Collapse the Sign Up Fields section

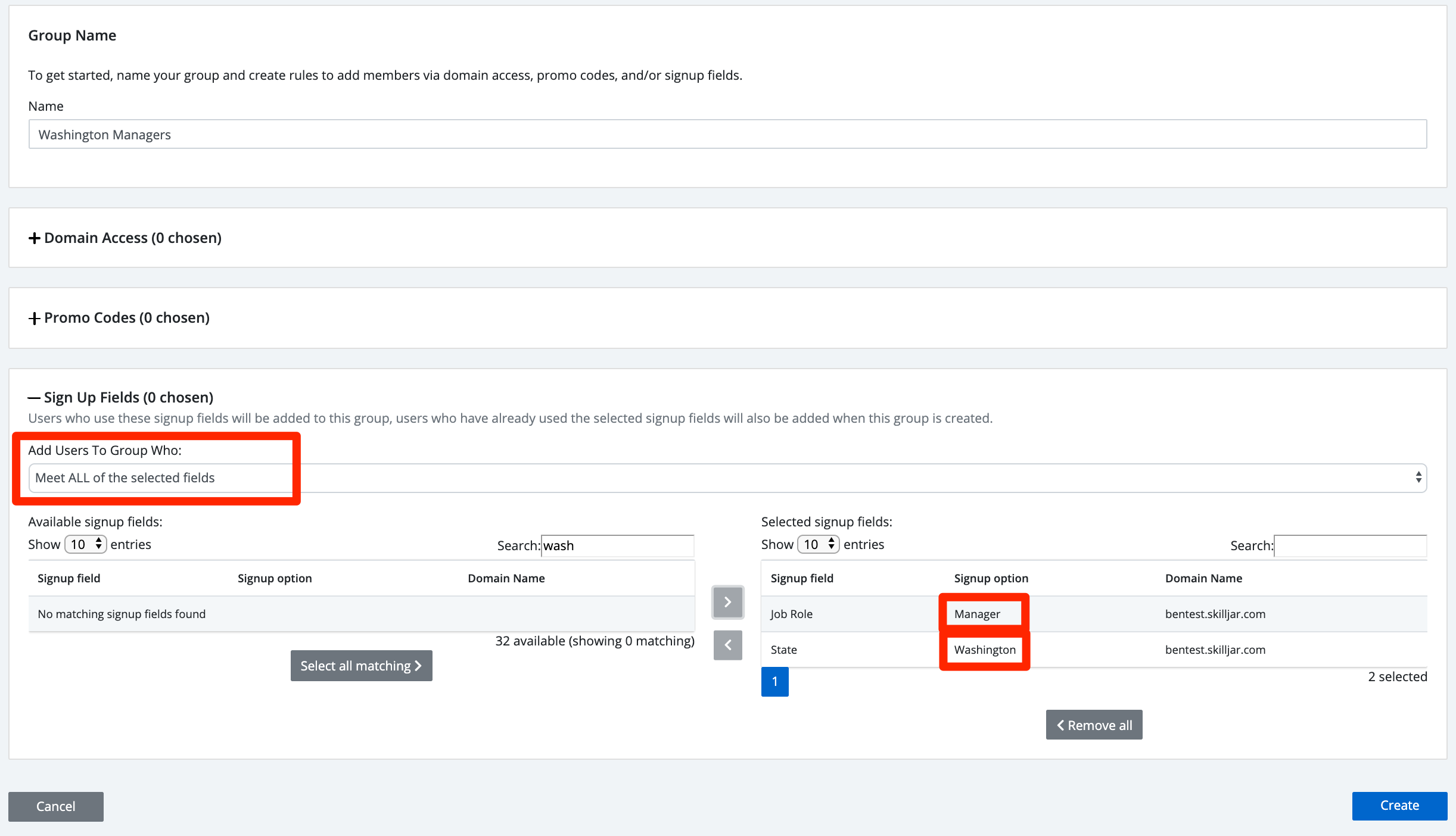click(121, 397)
